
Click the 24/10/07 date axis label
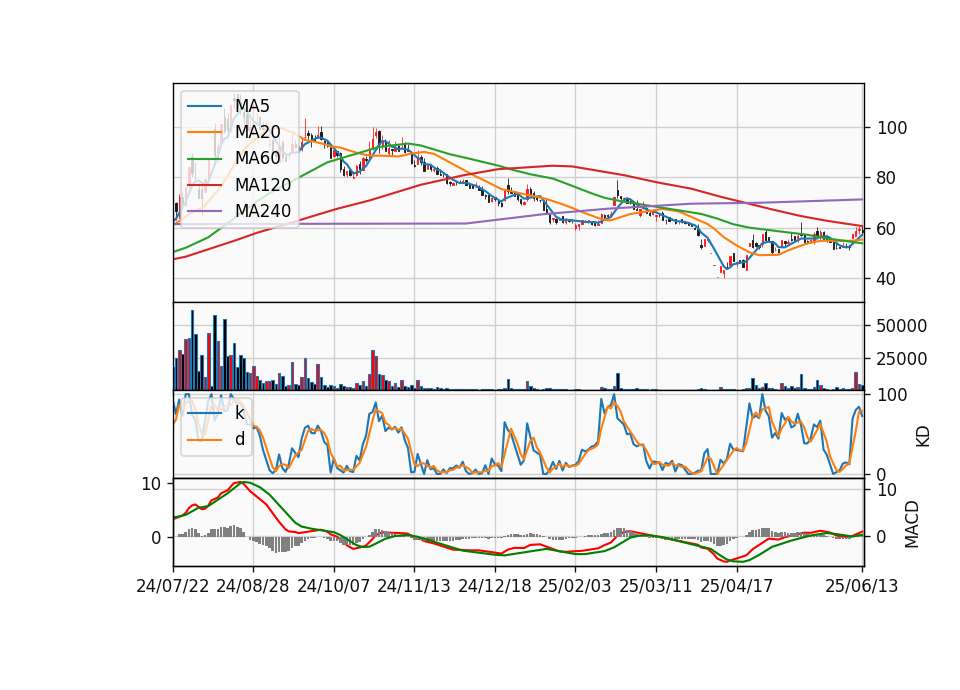click(x=334, y=586)
